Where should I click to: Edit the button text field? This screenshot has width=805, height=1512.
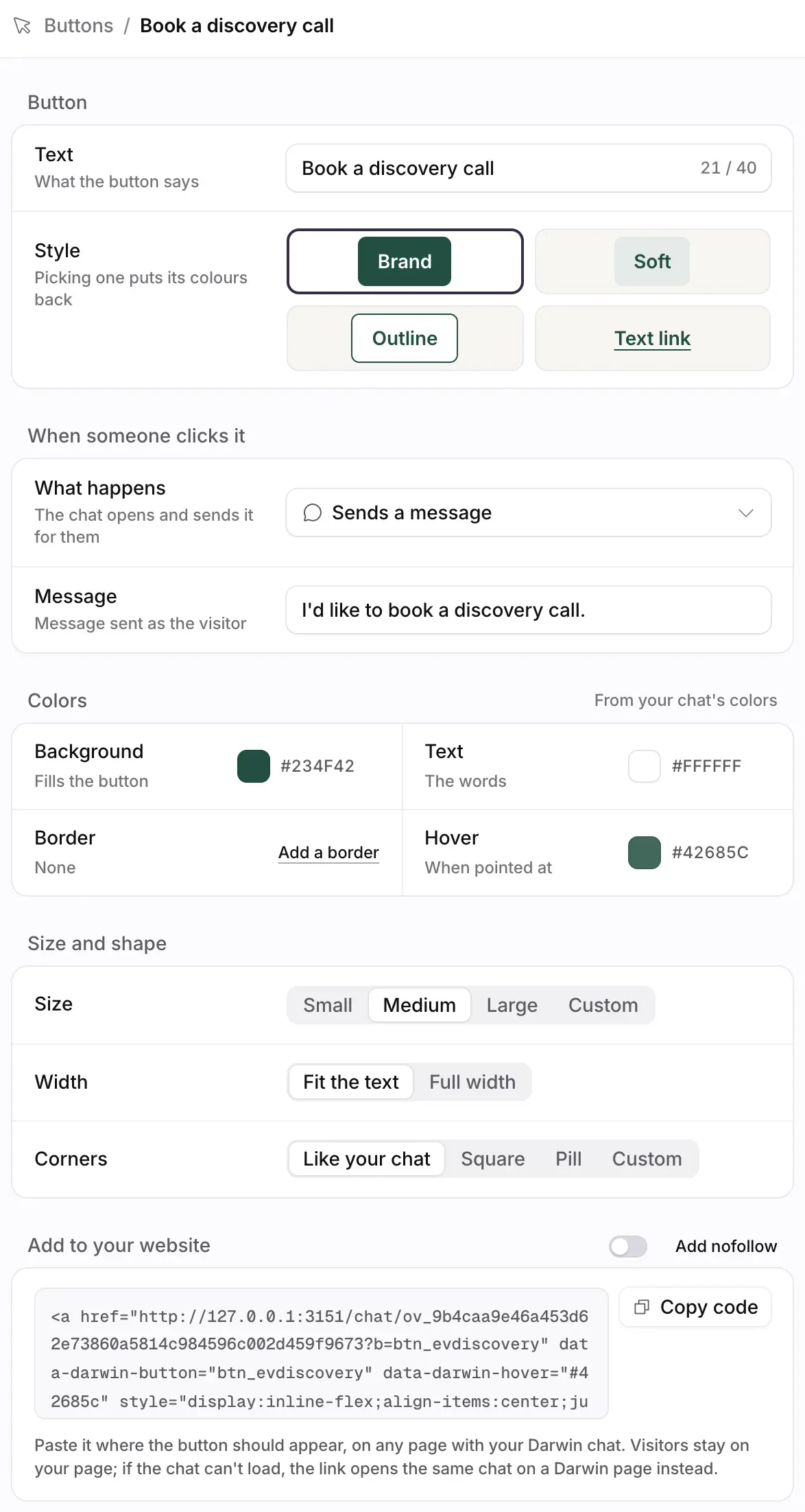point(528,168)
